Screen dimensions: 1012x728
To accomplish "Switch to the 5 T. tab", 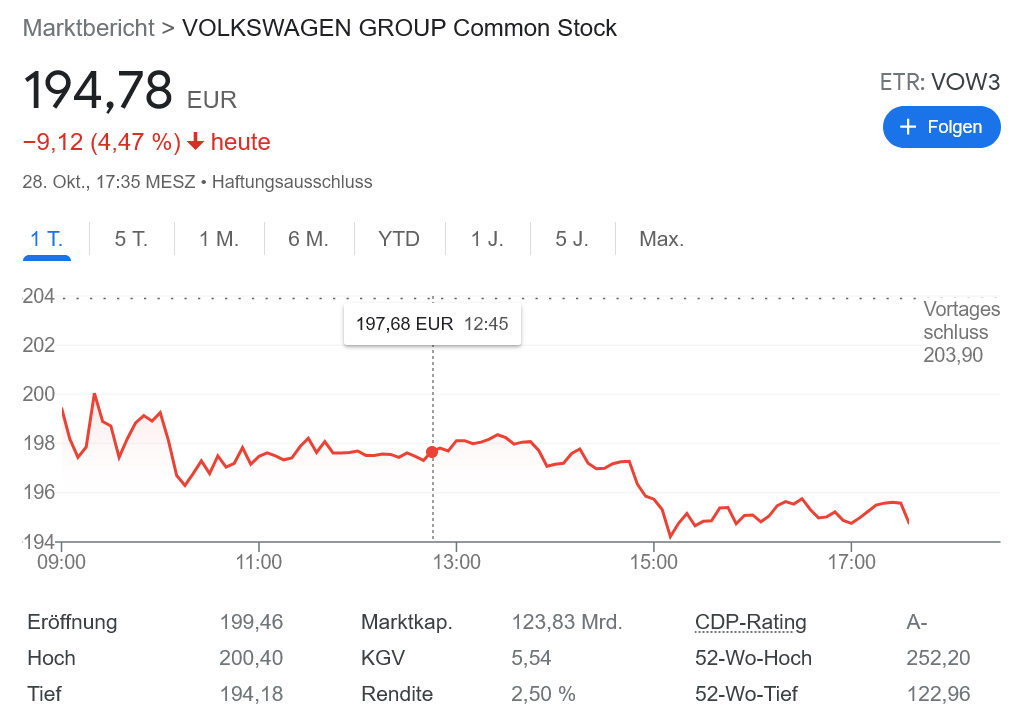I will tap(131, 239).
